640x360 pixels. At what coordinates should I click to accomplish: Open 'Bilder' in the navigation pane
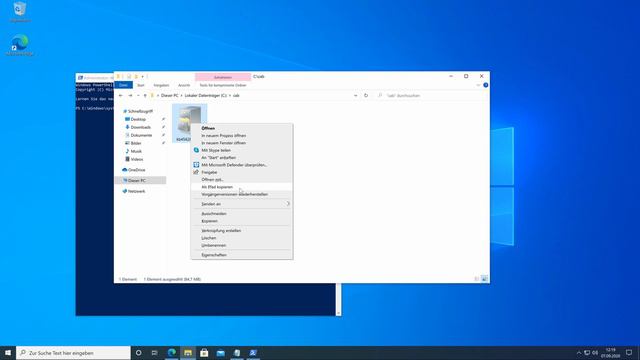[136, 143]
